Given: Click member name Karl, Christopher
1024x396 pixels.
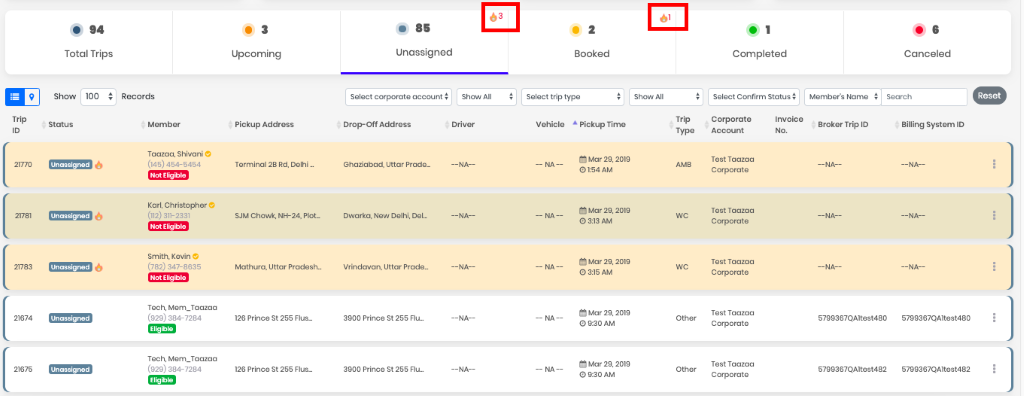Looking at the screenshot, I should pyautogui.click(x=177, y=205).
